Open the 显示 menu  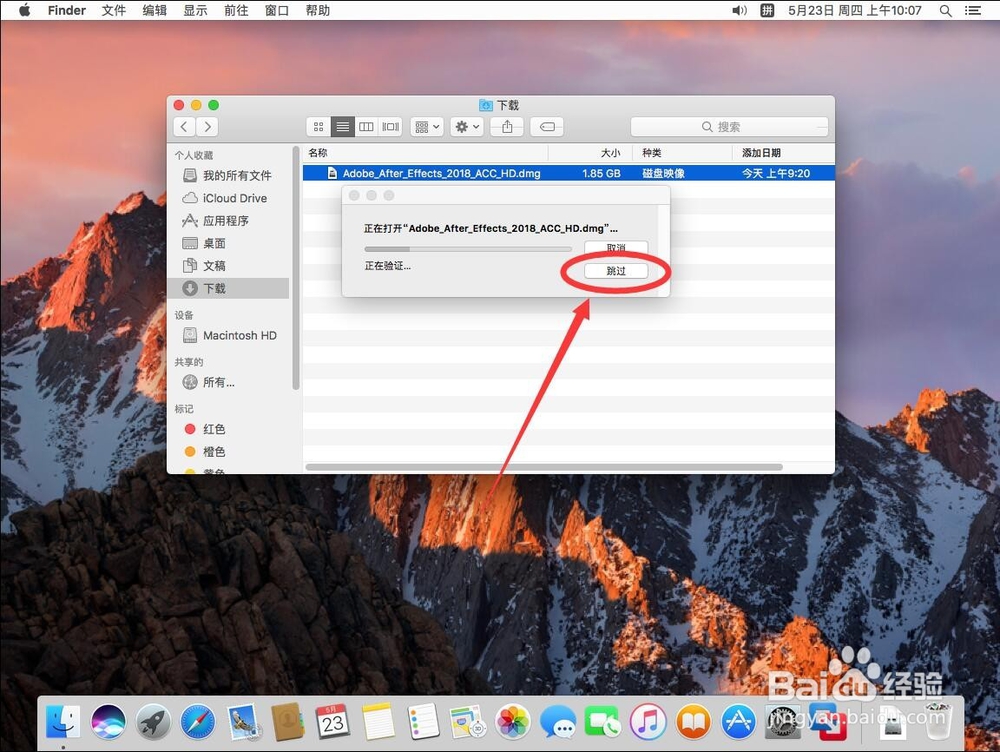[x=195, y=10]
